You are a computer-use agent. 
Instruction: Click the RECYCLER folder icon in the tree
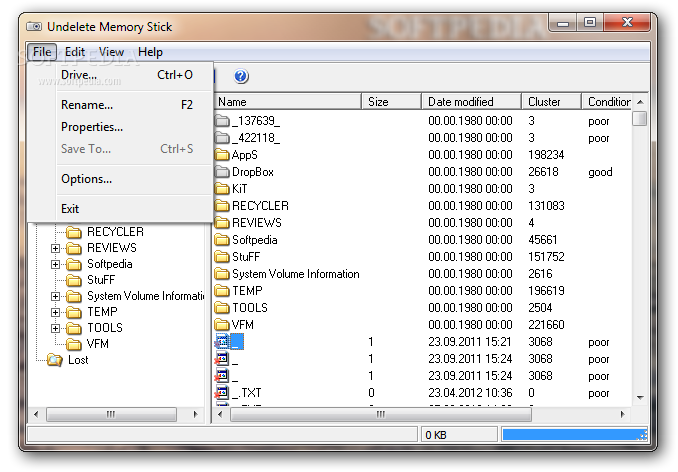tap(74, 232)
